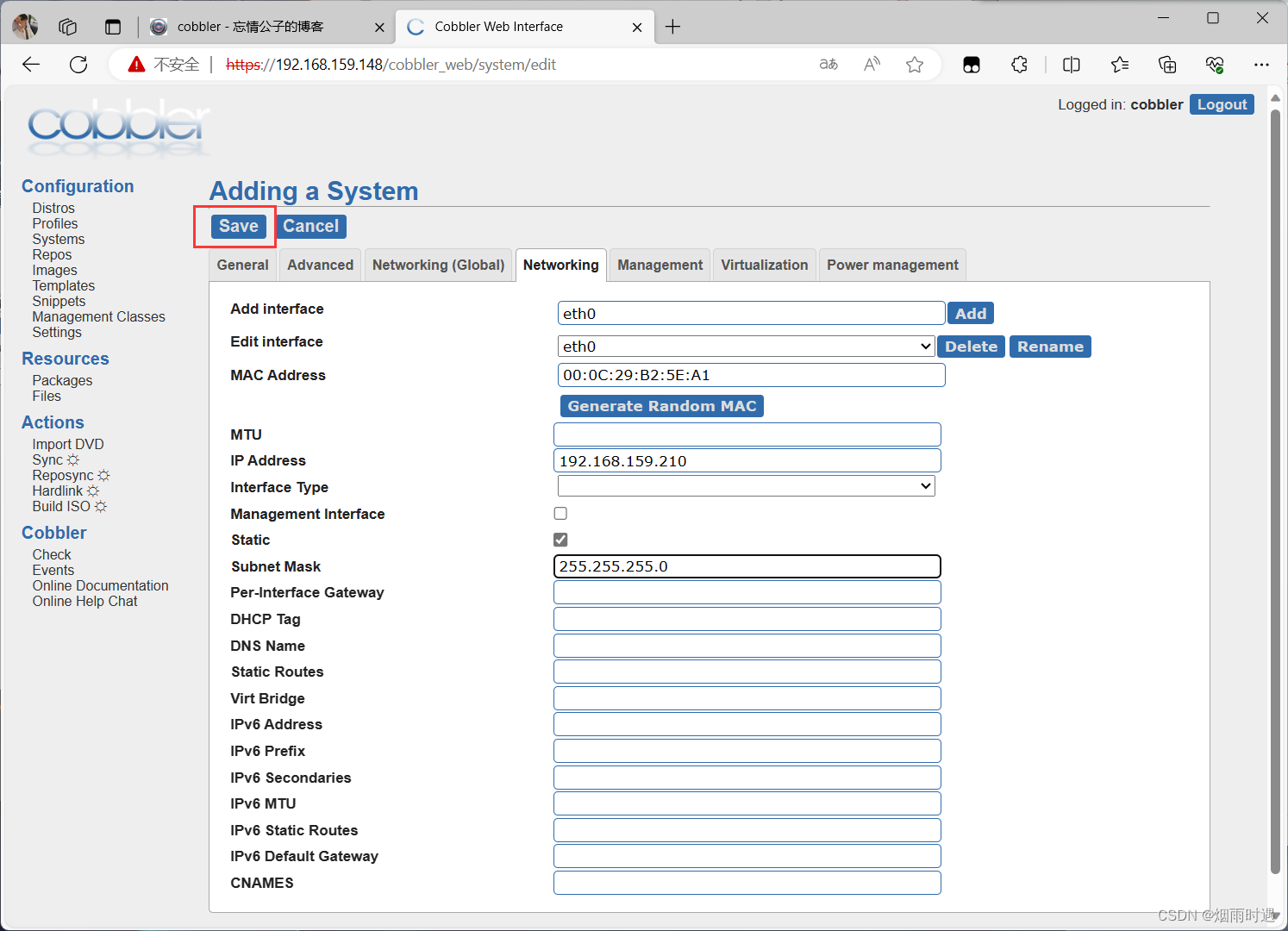Screen dimensions: 1288x931
Task: Click the Save button
Action: pyautogui.click(x=239, y=227)
